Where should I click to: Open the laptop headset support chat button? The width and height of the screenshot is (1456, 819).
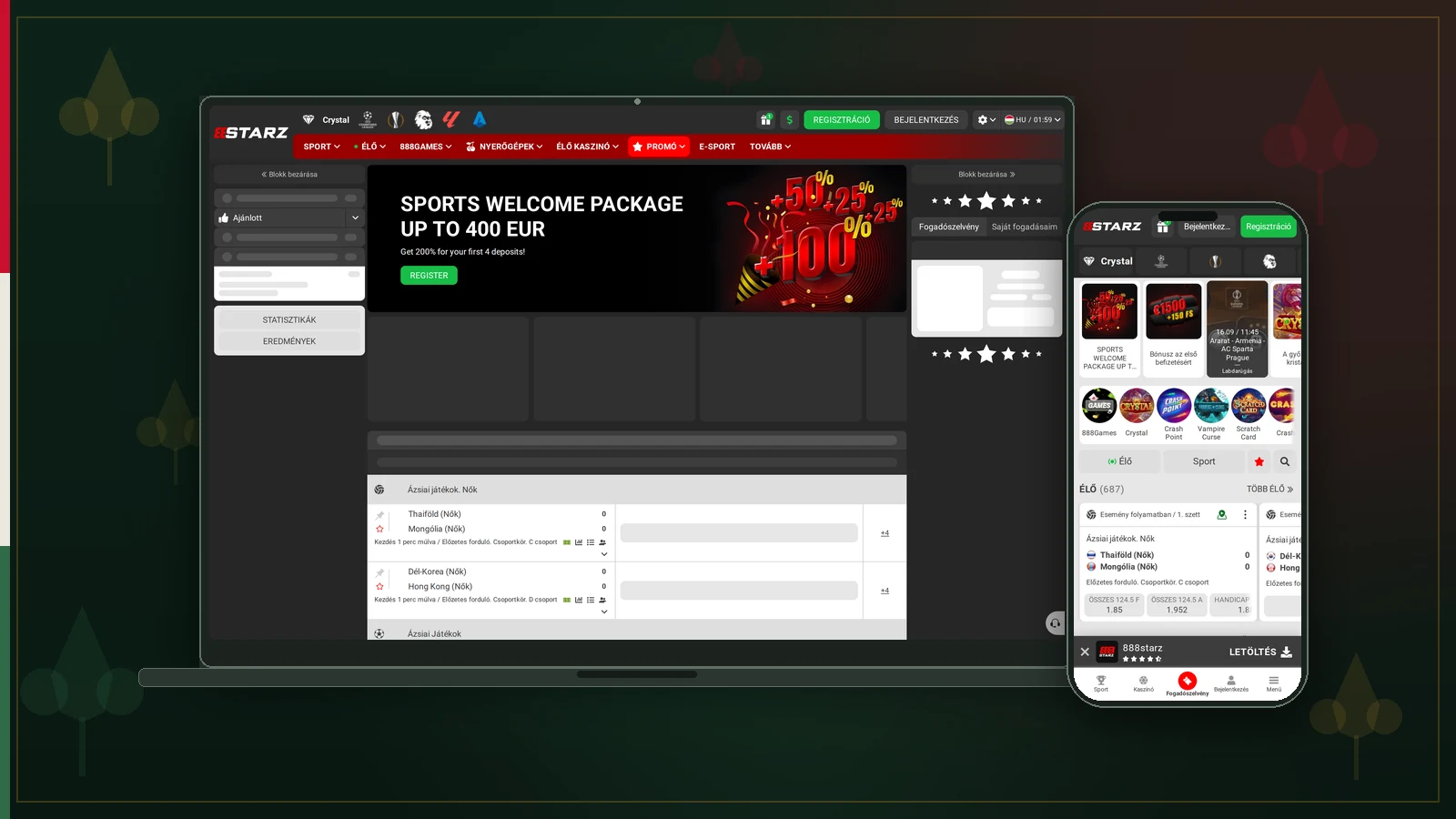point(1055,623)
